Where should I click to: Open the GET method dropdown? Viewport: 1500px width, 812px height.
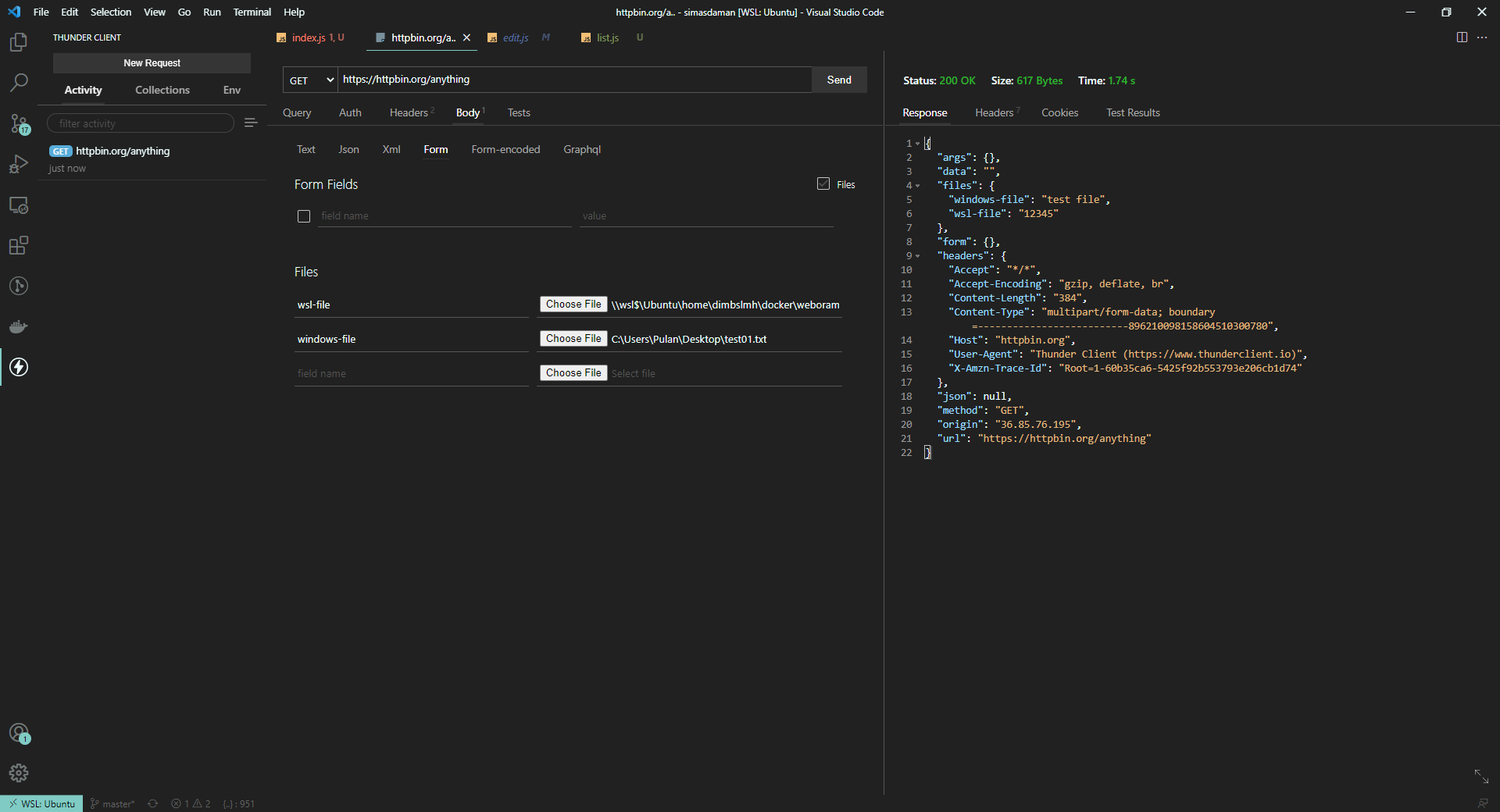pyautogui.click(x=309, y=80)
